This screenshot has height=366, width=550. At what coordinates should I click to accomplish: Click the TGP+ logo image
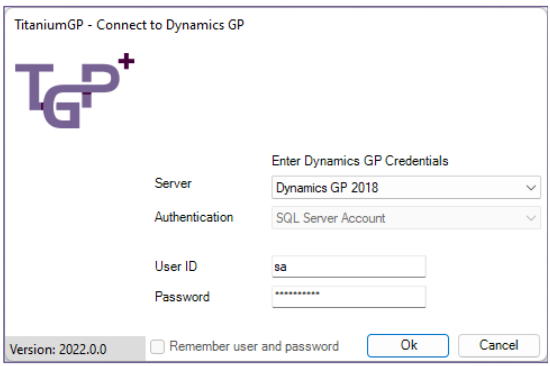75,91
